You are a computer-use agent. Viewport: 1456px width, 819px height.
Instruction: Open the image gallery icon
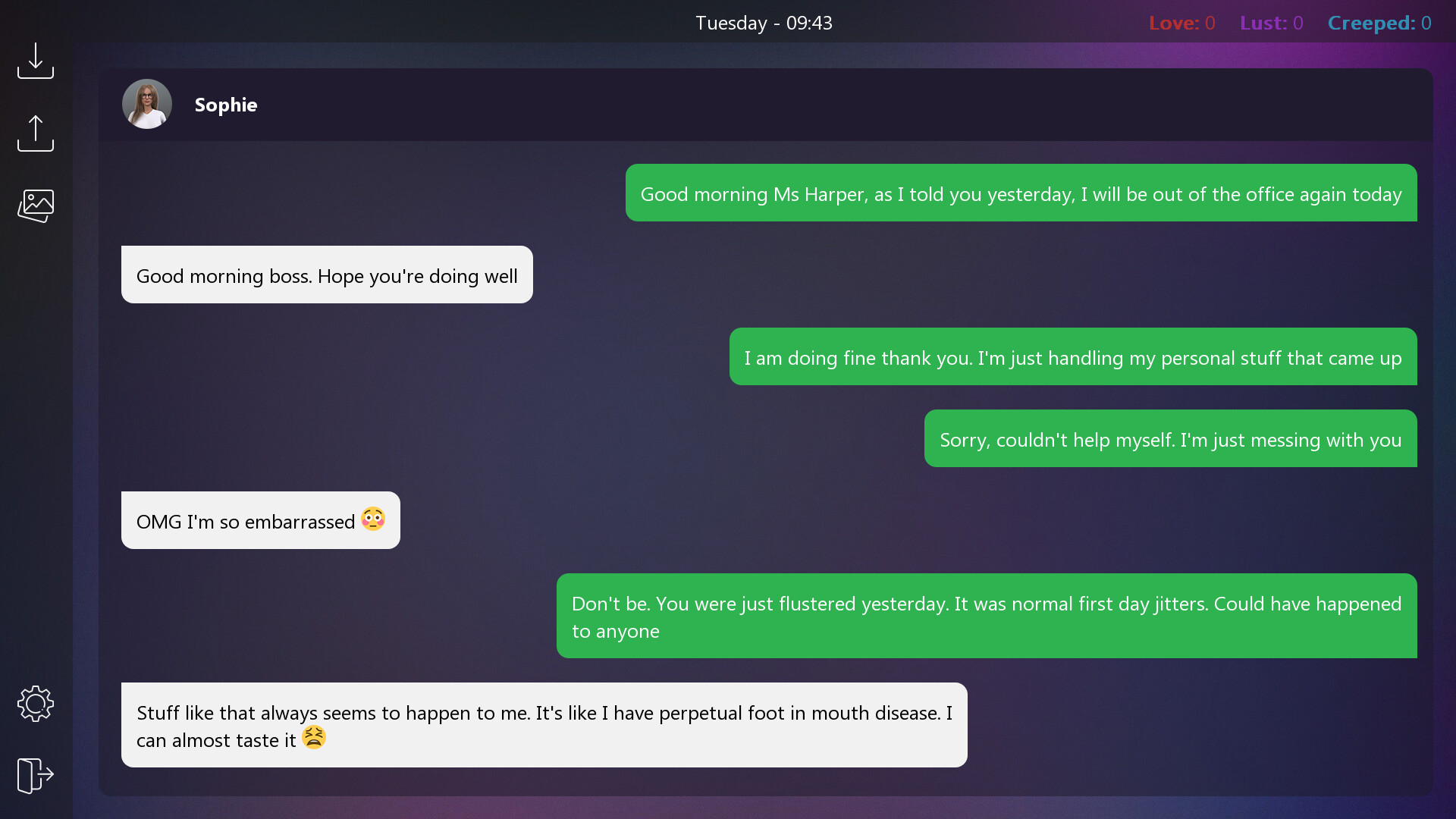coord(36,206)
